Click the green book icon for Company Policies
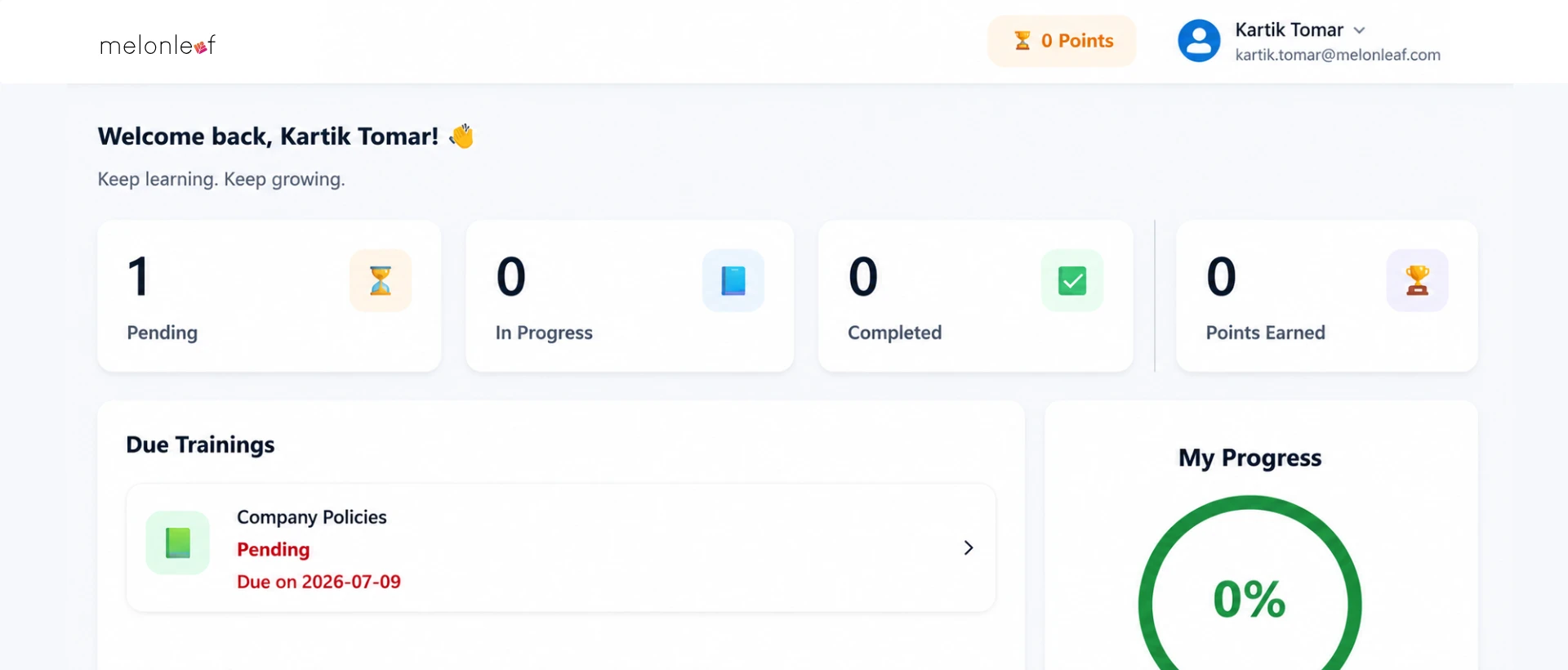 [178, 543]
